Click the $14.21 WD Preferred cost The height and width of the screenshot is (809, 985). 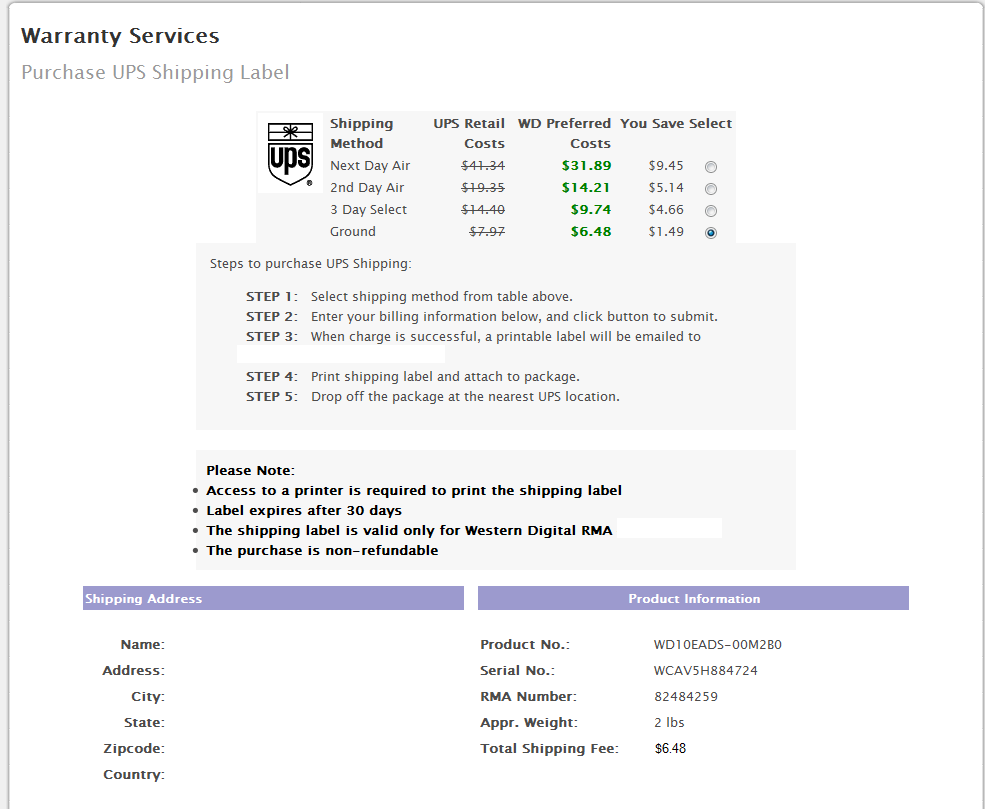click(586, 187)
